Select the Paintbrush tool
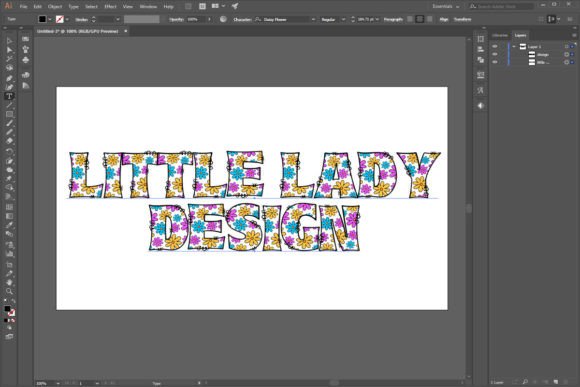 [x=9, y=123]
